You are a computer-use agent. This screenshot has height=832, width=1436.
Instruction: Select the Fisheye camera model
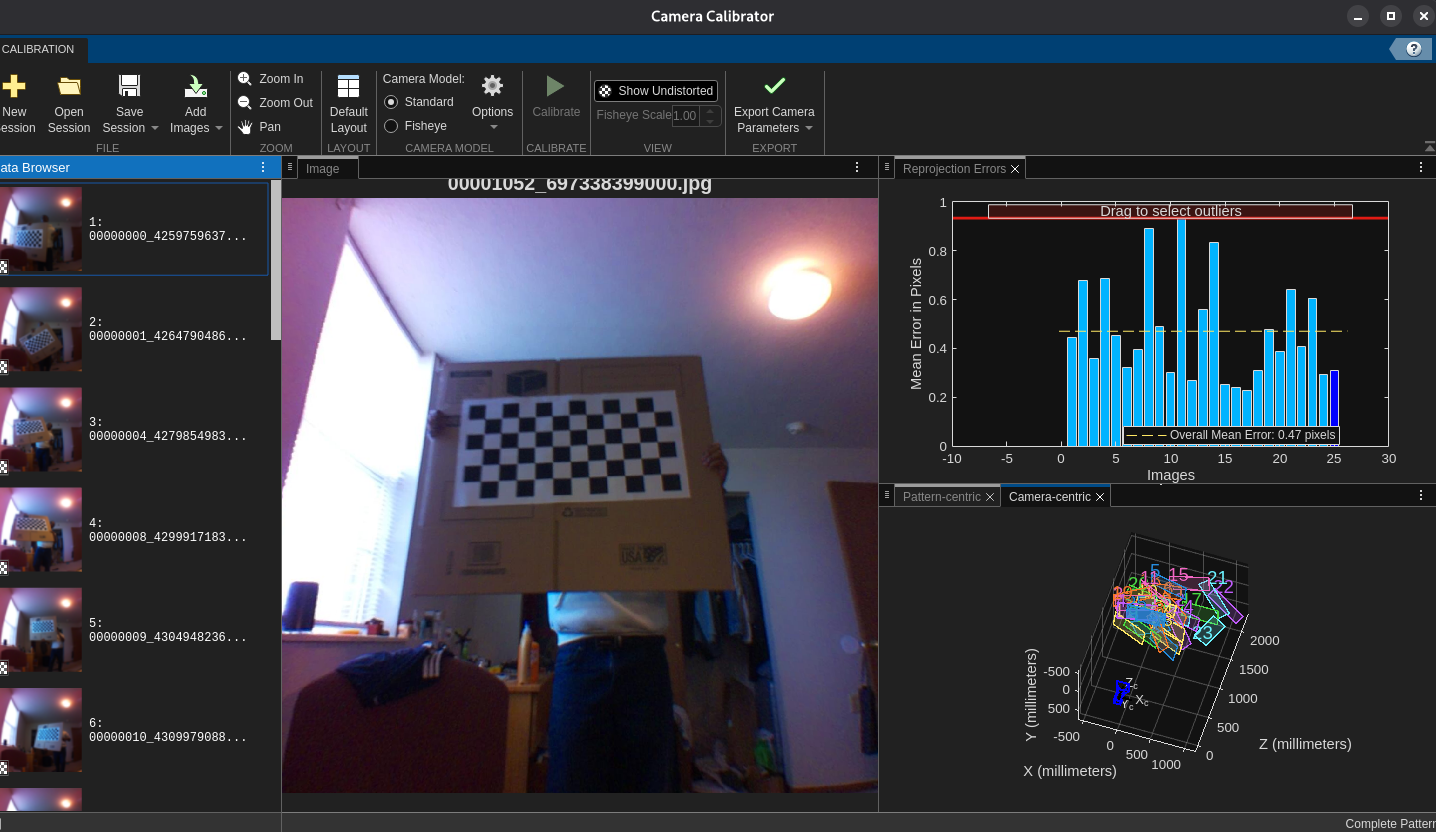tap(391, 126)
